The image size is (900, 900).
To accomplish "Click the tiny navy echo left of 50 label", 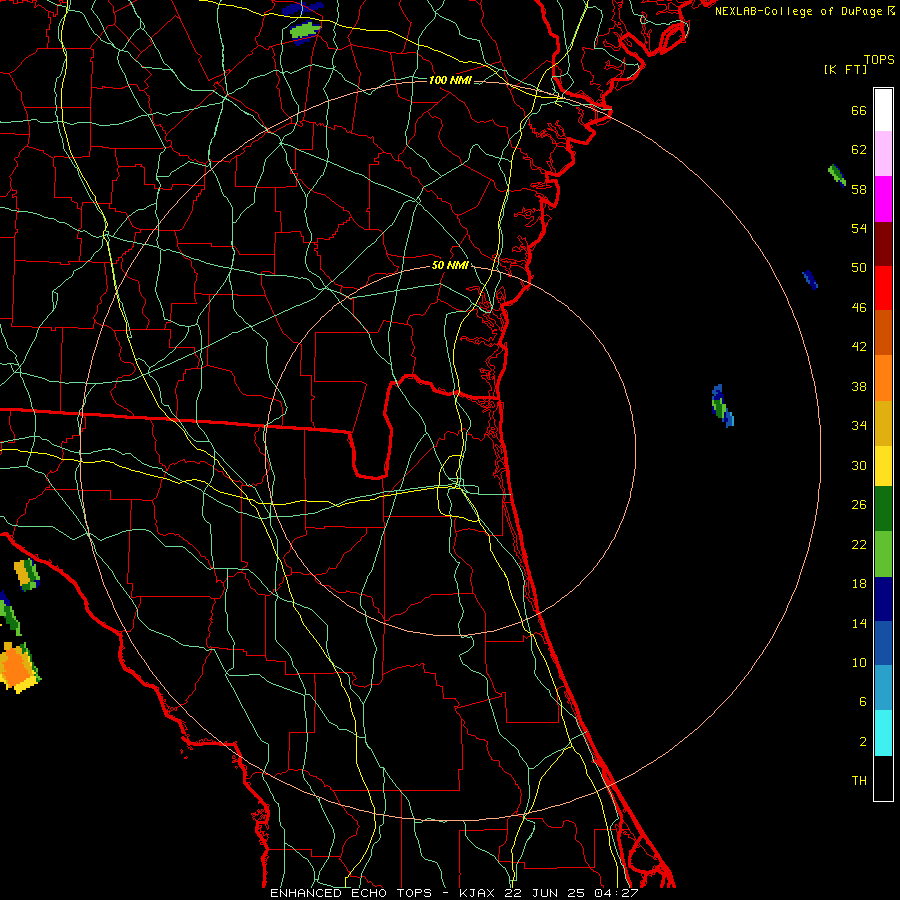I will tap(810, 280).
